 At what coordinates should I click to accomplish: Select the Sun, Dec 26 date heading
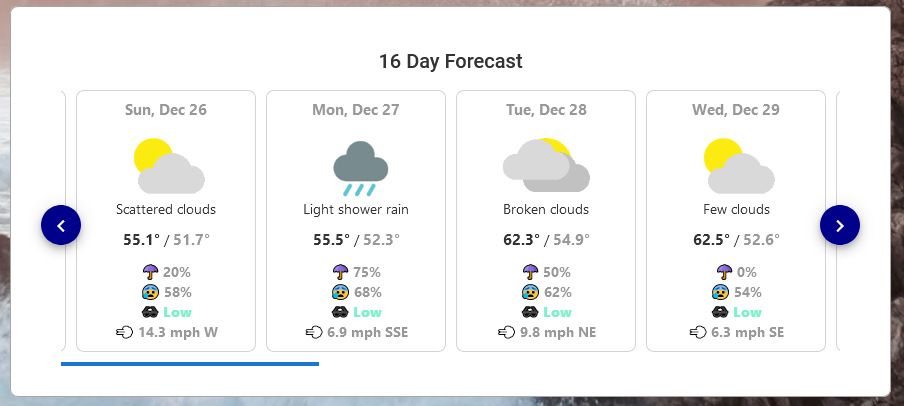click(x=166, y=110)
